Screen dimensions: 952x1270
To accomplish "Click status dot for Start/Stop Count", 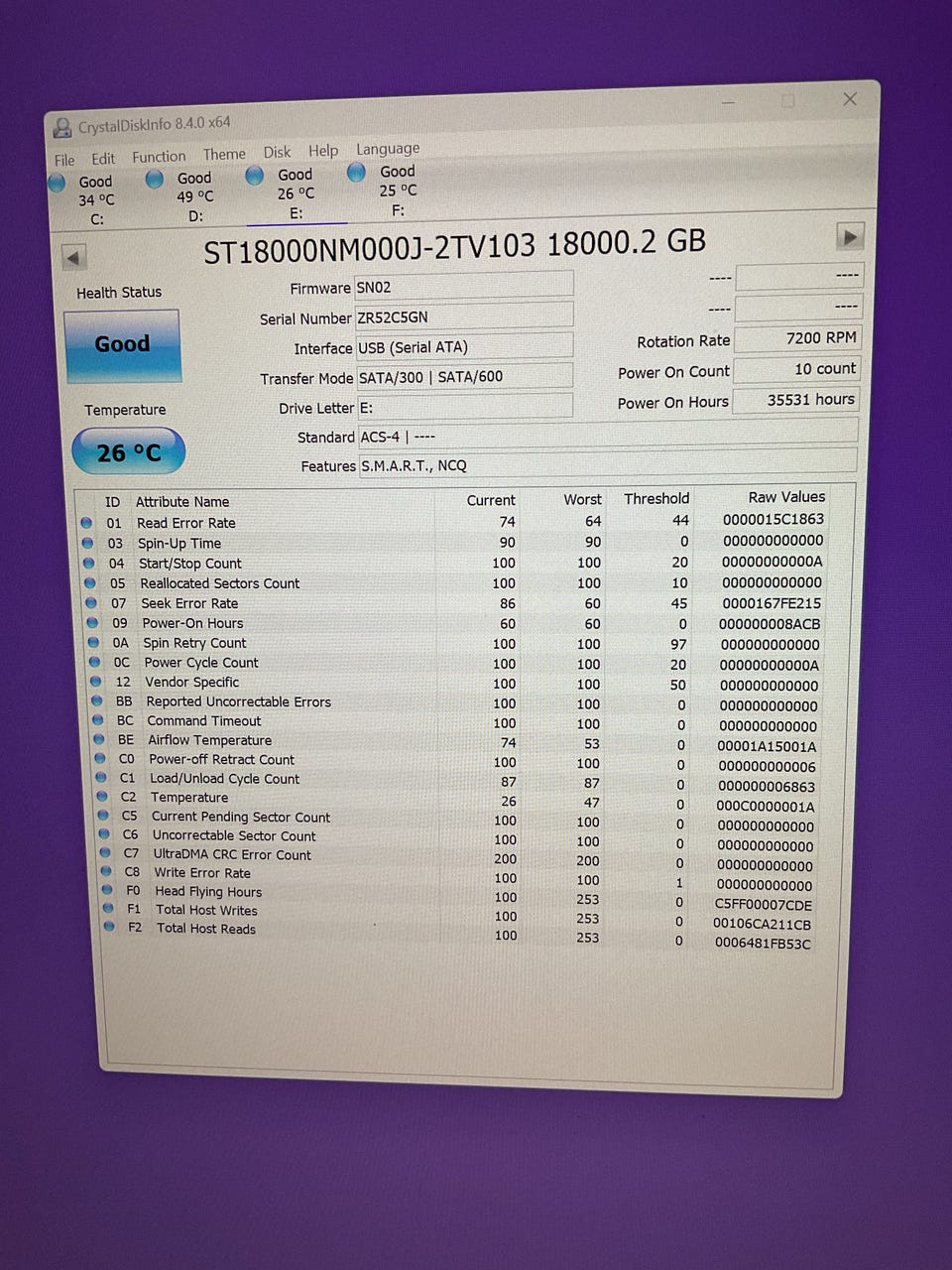I will click(88, 564).
